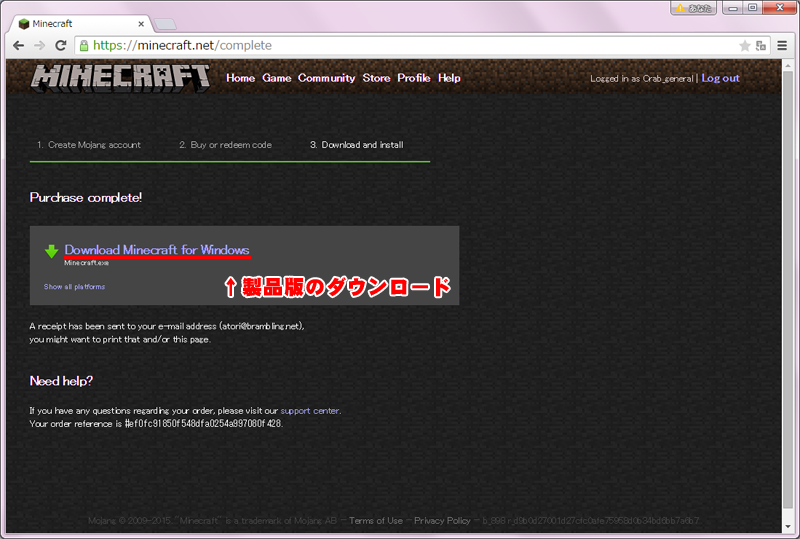Click the green padlock security icon

[84, 45]
